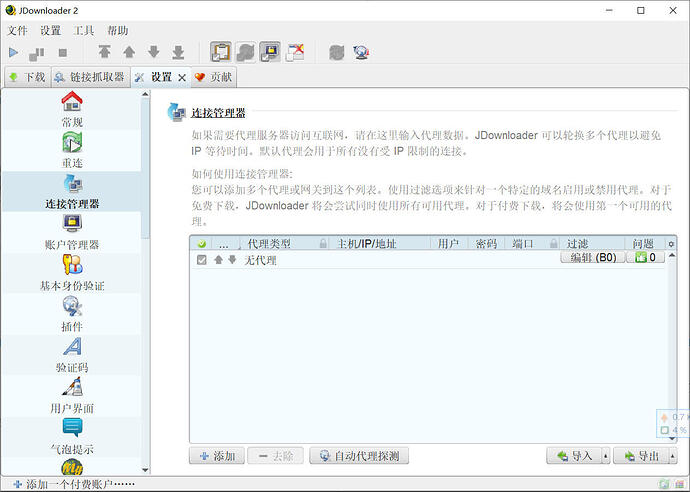Image resolution: width=690 pixels, height=492 pixels.
Task: Open 基本身份验证 settings section
Action: click(x=72, y=273)
